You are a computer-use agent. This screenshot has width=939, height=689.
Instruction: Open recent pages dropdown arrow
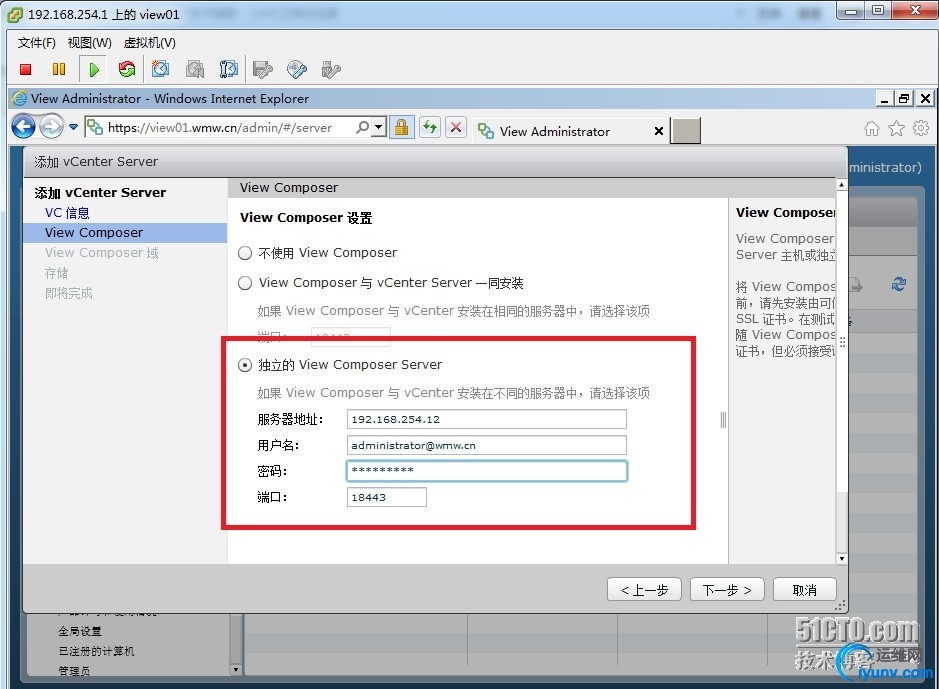[73, 127]
